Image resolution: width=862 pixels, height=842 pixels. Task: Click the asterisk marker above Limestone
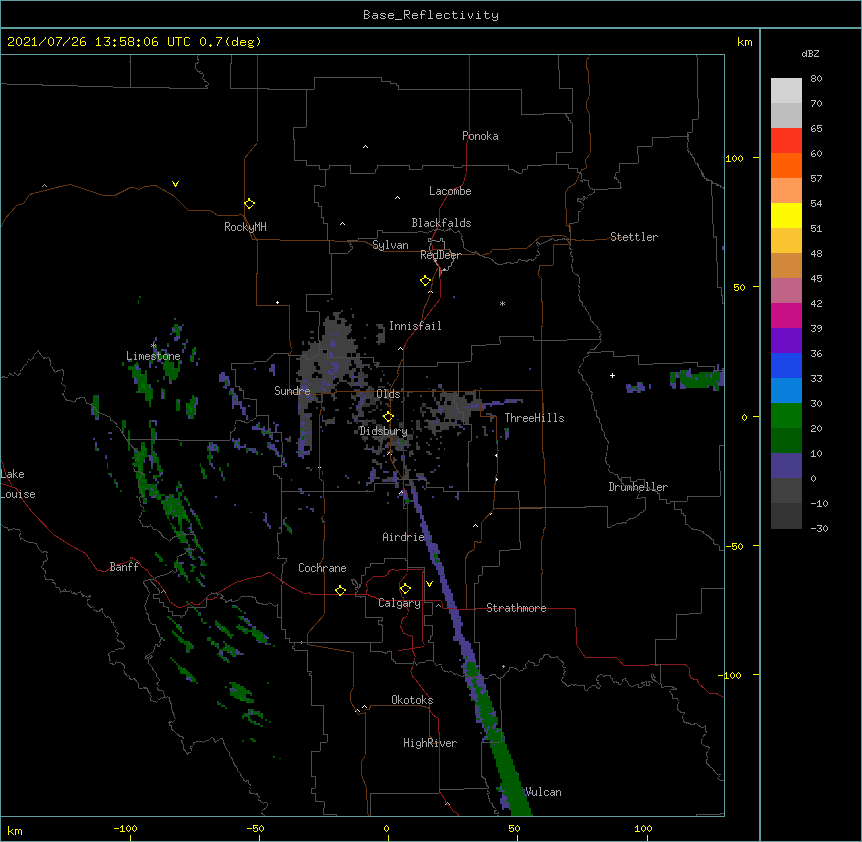(153, 346)
